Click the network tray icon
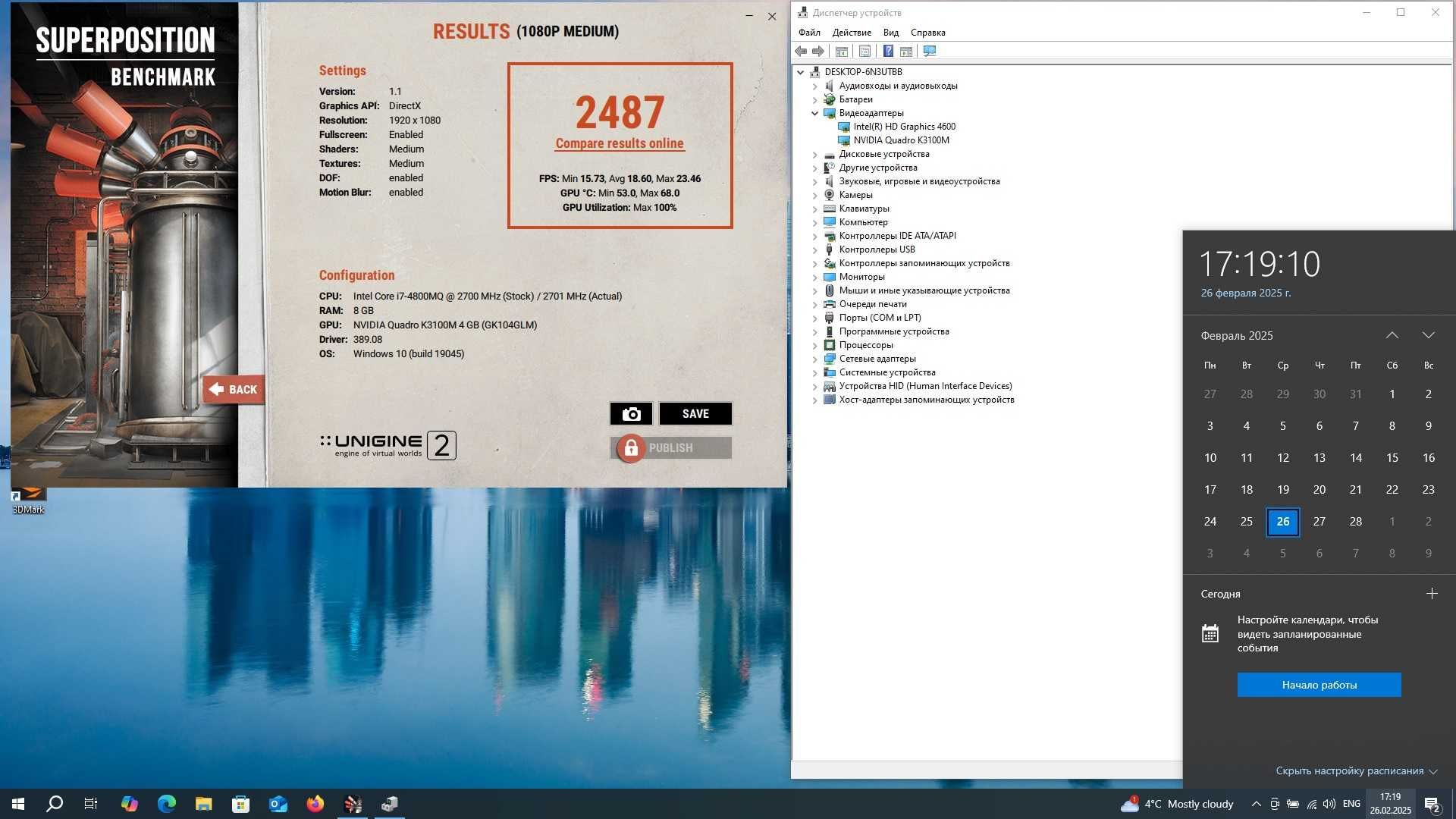The image size is (1456, 819). coord(1311,804)
